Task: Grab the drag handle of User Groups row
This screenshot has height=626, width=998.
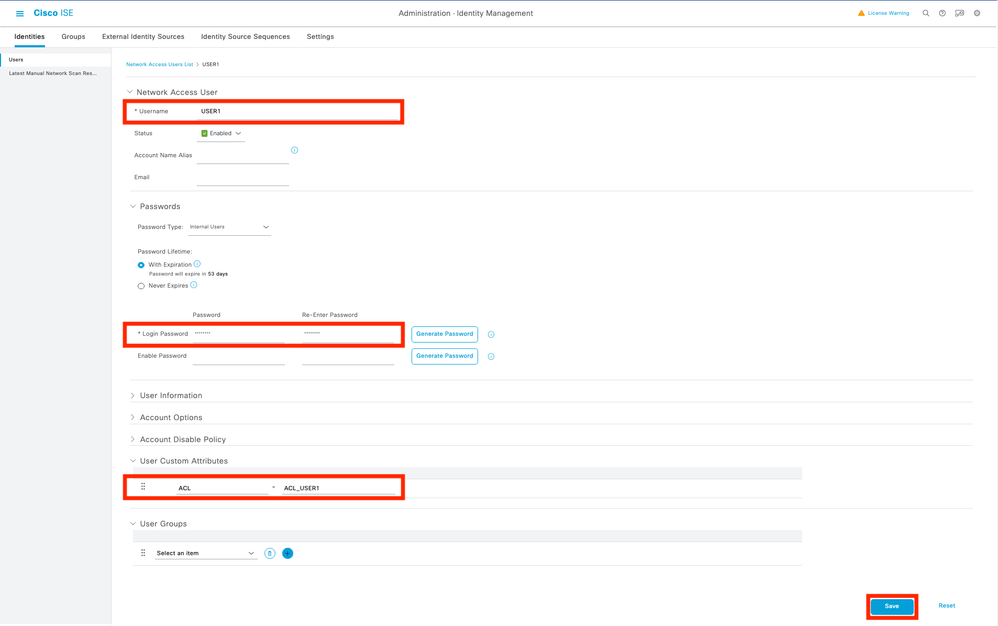Action: tap(143, 553)
